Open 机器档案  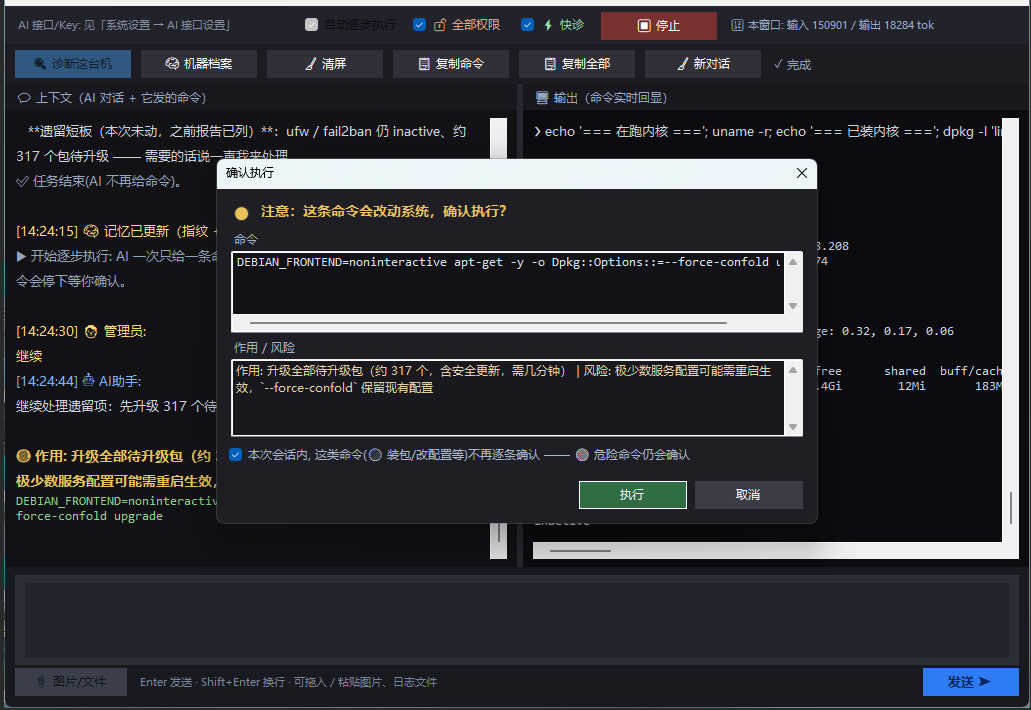coord(199,64)
